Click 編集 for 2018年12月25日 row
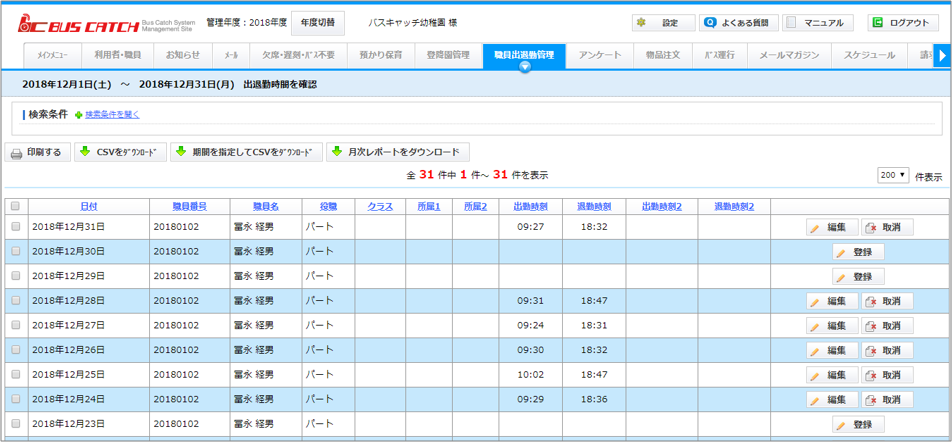This screenshot has height=442, width=952. click(832, 375)
